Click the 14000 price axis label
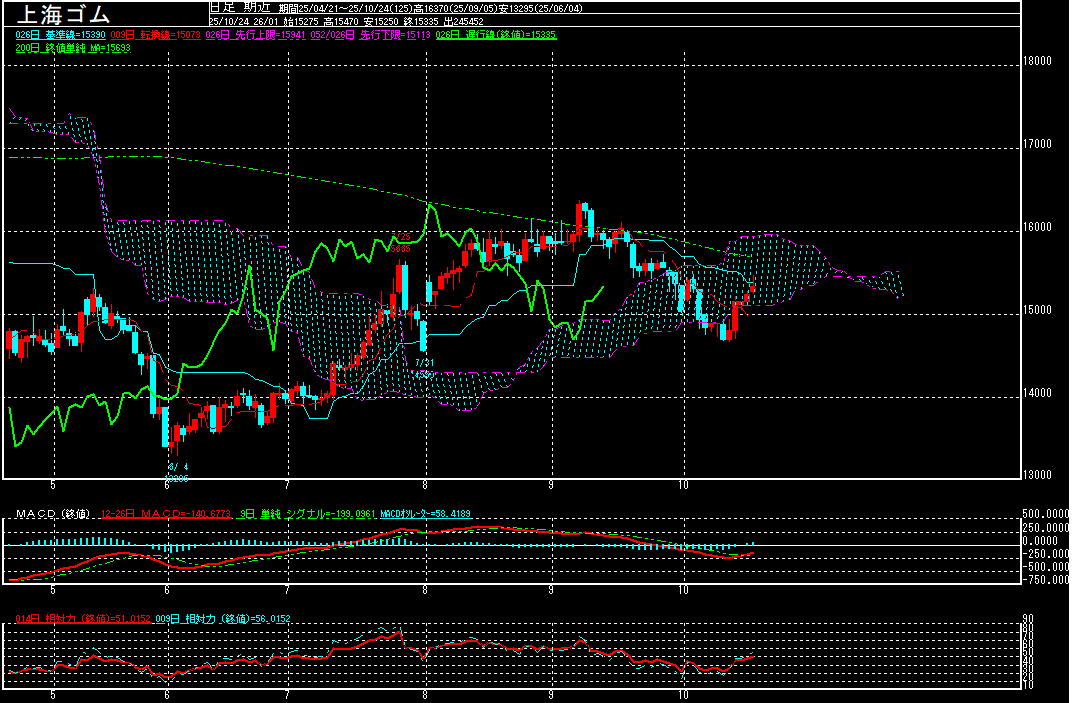 (x=1038, y=393)
